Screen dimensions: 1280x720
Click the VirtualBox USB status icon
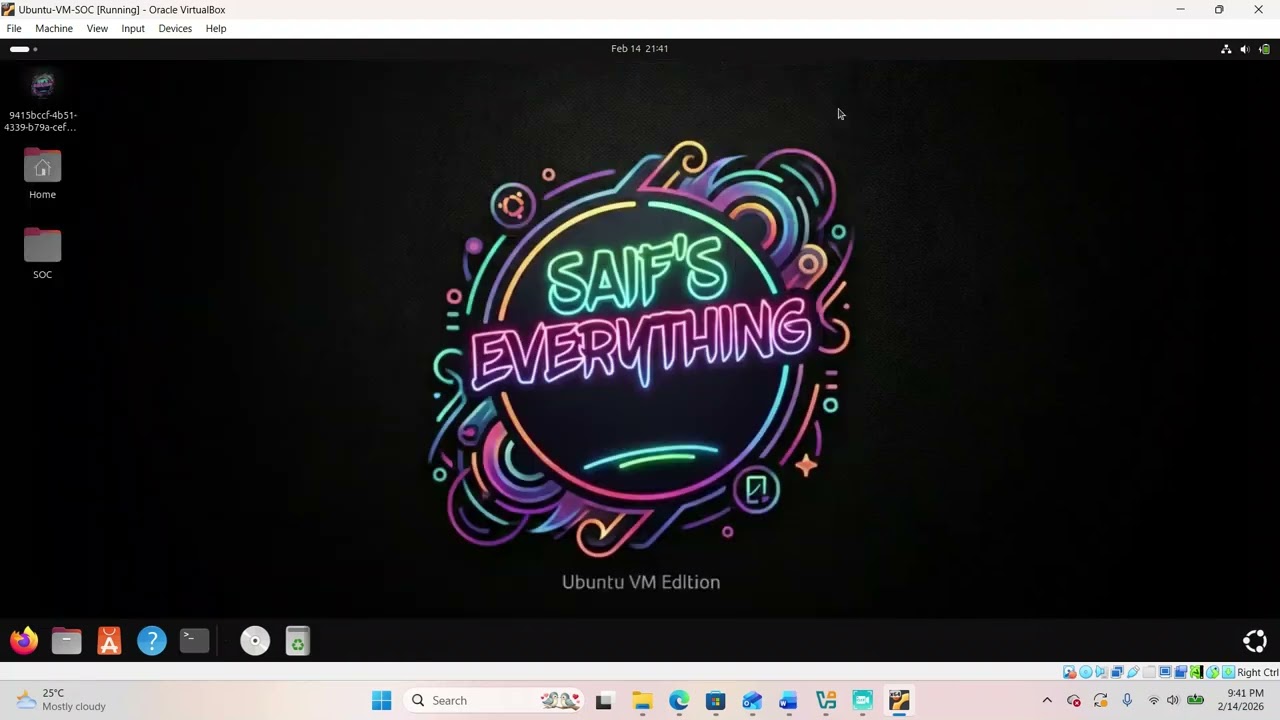click(1133, 672)
